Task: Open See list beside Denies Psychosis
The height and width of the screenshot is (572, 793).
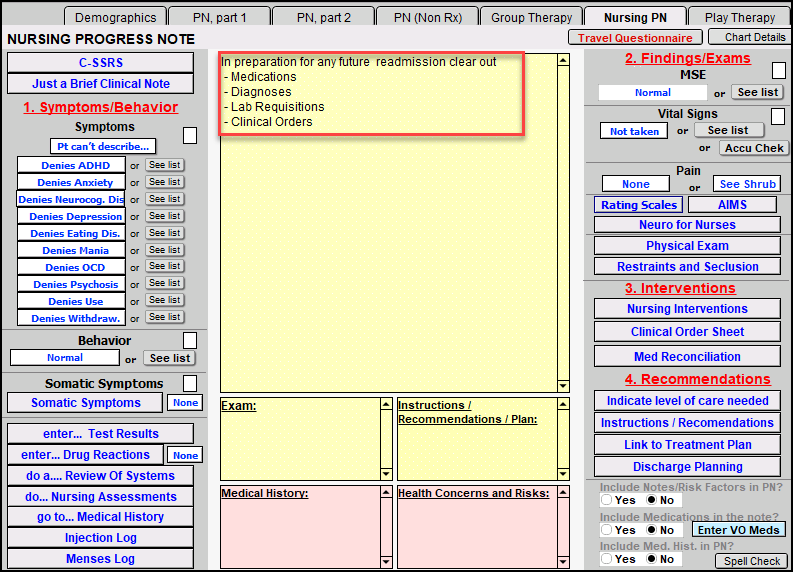Action: pyautogui.click(x=164, y=284)
